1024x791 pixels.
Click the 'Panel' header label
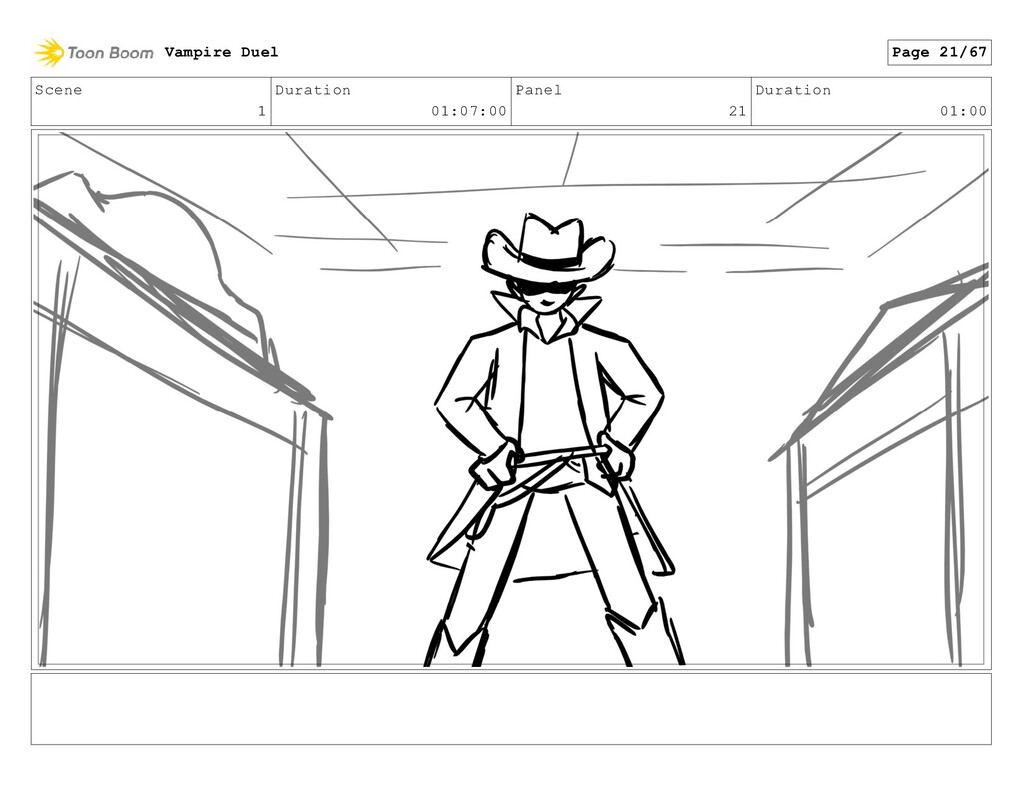[538, 90]
